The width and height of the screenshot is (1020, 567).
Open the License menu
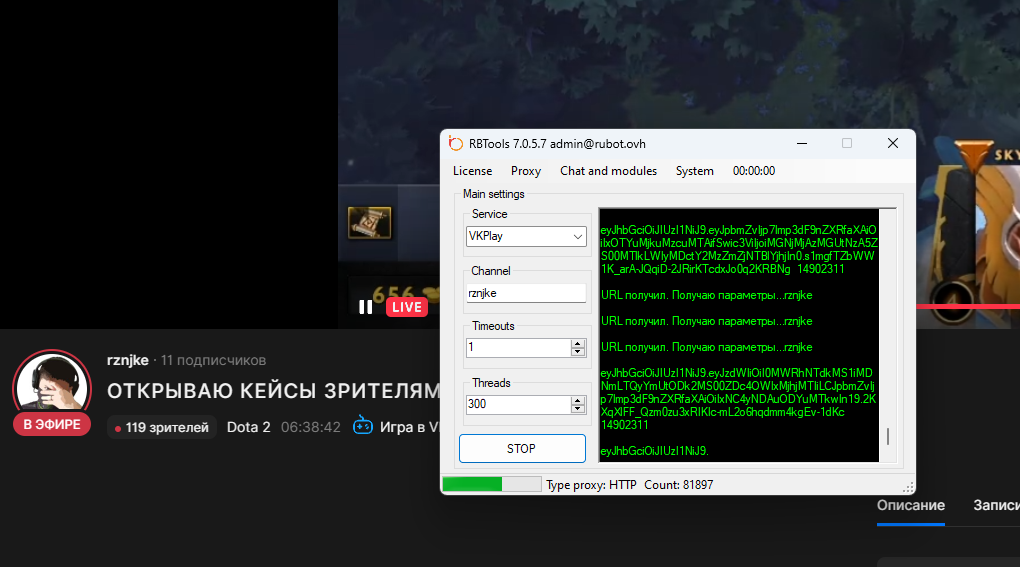tap(472, 171)
